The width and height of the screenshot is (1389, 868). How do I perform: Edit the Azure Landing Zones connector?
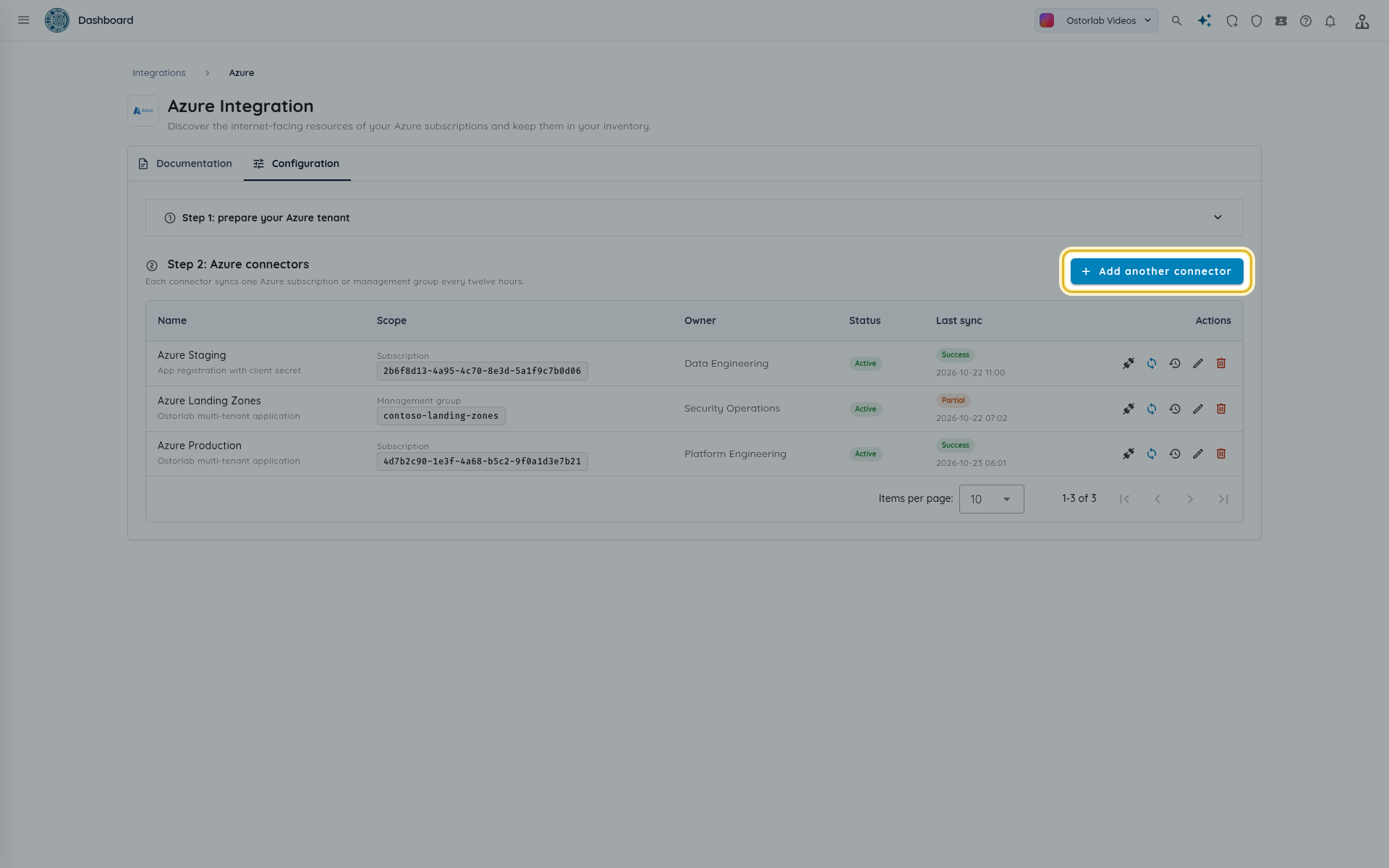tap(1198, 409)
